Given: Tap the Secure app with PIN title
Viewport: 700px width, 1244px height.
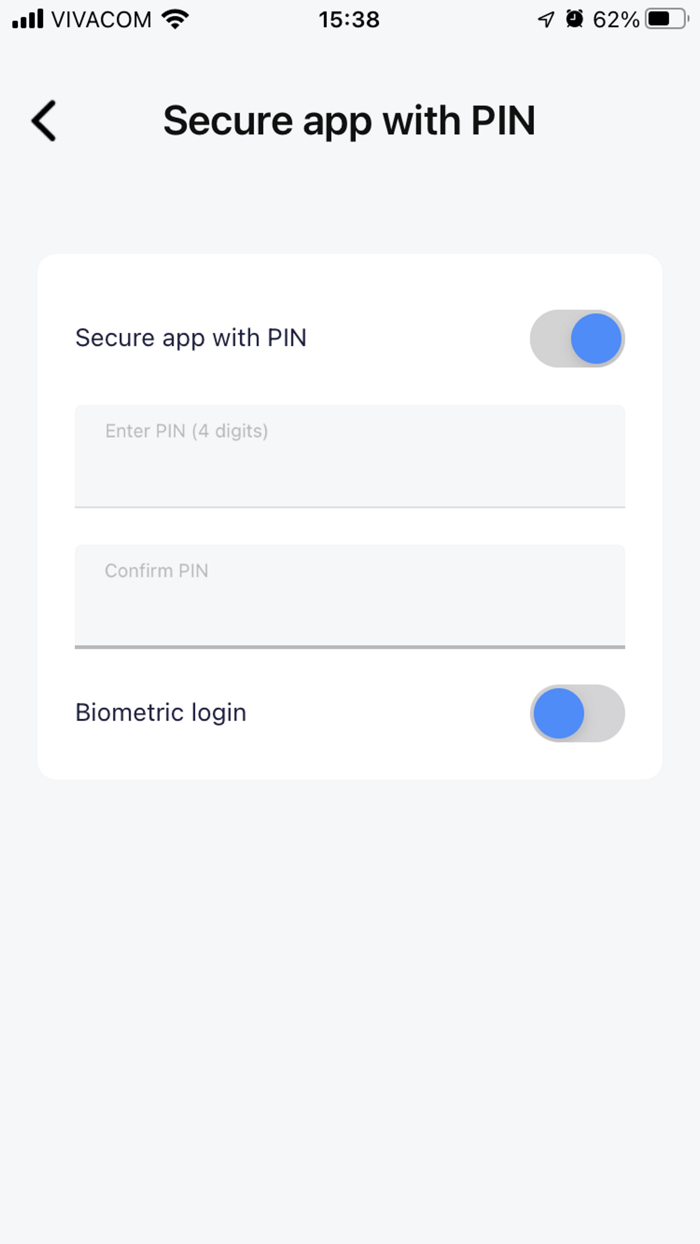Looking at the screenshot, I should (x=349, y=120).
